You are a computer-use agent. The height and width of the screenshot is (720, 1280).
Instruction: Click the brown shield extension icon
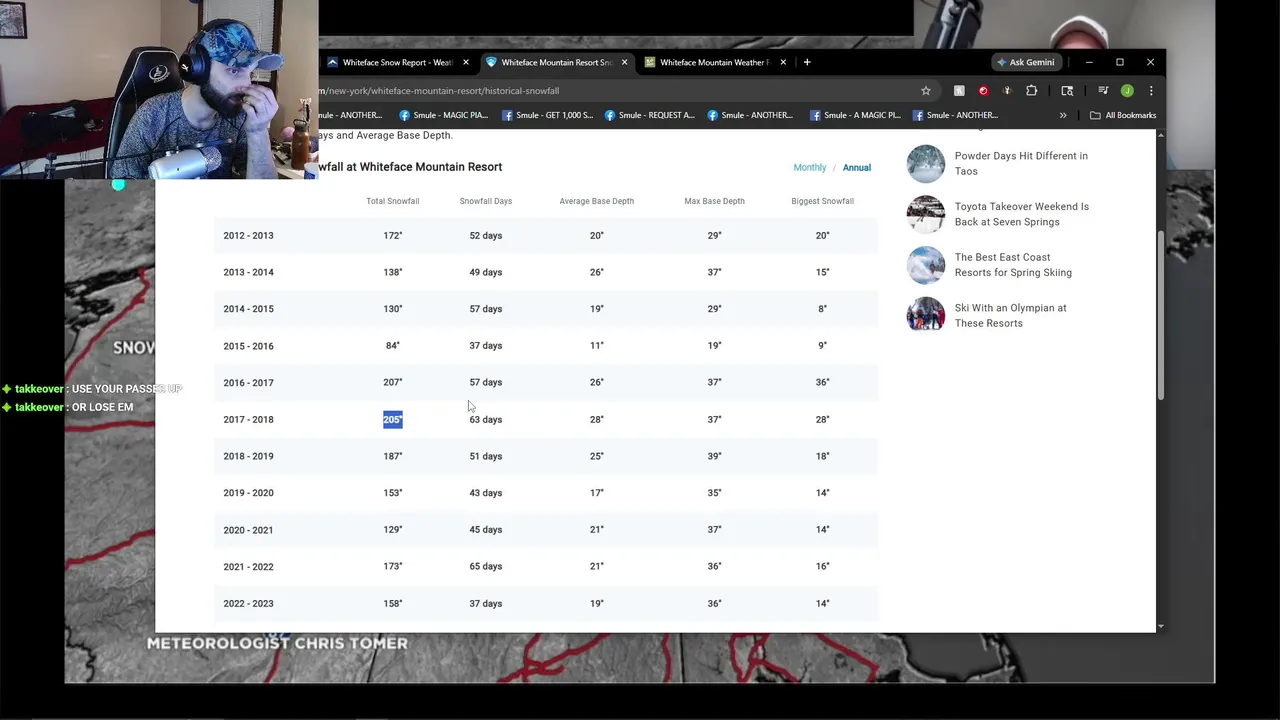1007,90
